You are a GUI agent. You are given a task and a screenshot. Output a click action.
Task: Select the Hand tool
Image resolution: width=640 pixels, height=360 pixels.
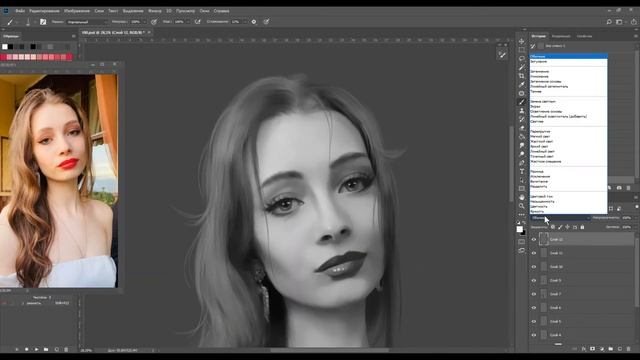click(522, 197)
